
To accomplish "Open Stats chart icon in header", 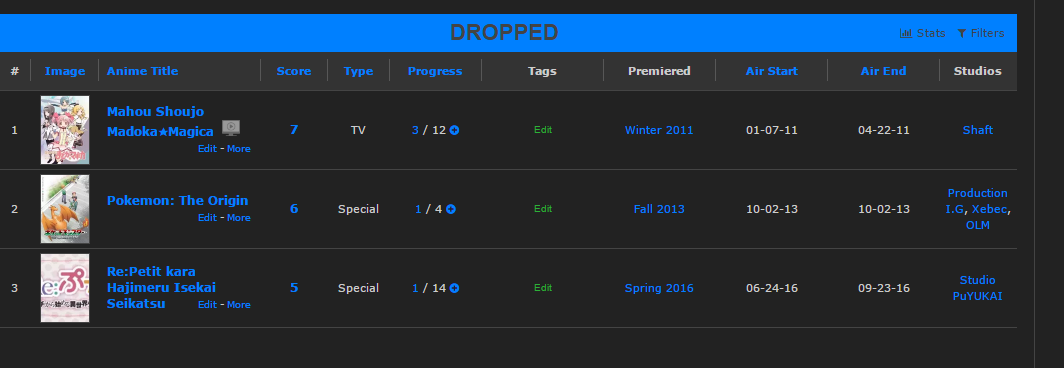I will tap(906, 33).
